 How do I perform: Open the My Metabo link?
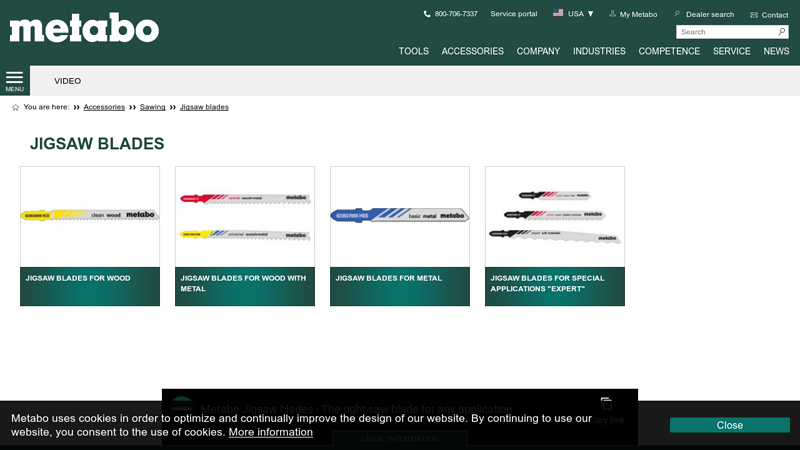click(638, 14)
